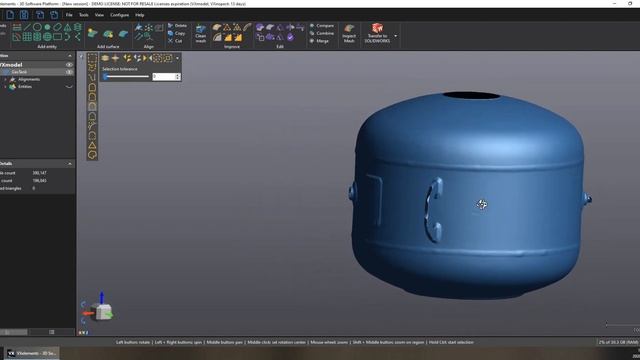Click the Merge button
The height and width of the screenshot is (360, 640).
click(319, 41)
